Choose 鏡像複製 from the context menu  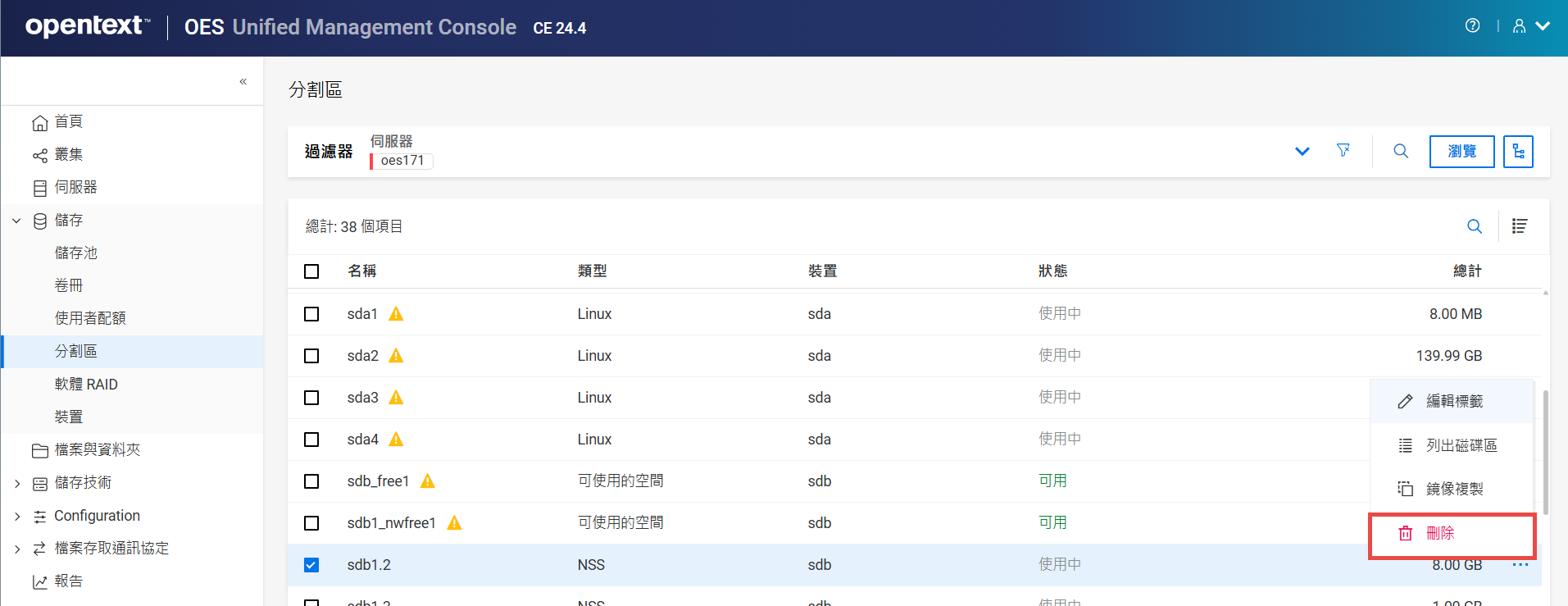(x=1452, y=489)
